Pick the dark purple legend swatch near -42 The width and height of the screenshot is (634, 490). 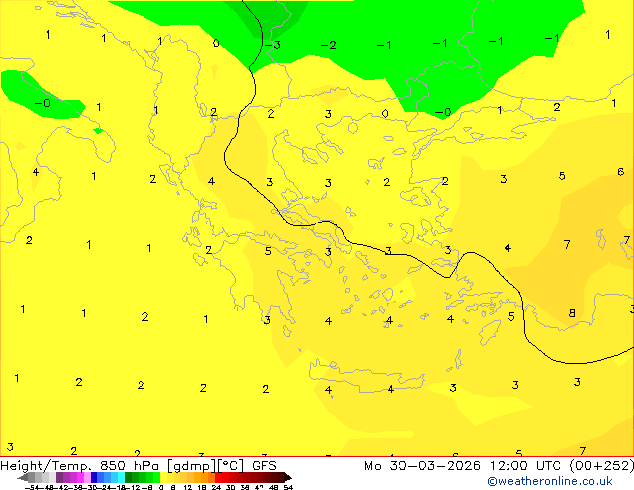(59, 477)
